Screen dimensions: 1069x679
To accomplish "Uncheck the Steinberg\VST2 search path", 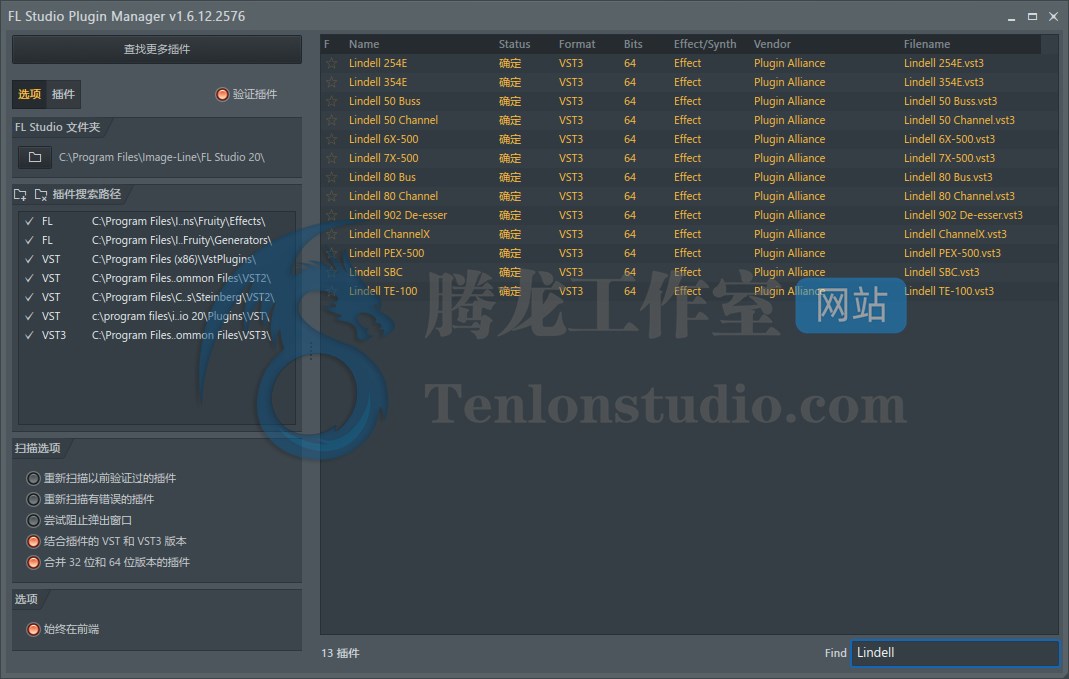I will pos(29,298).
